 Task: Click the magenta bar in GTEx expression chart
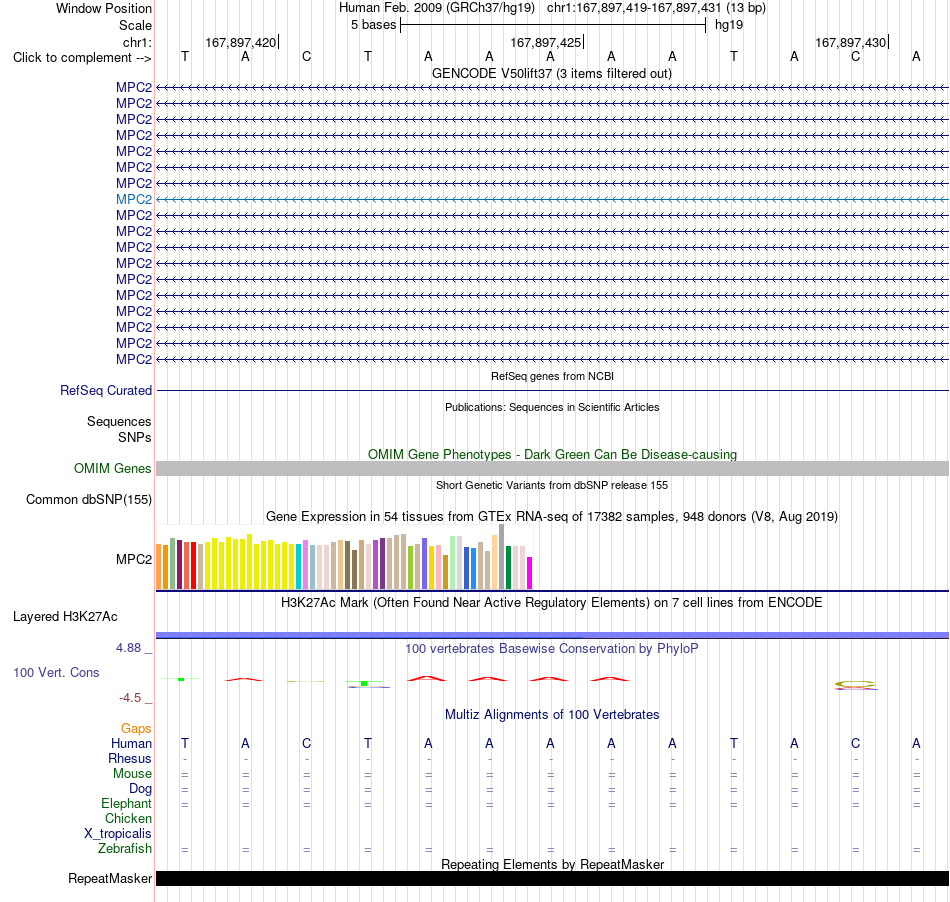[x=530, y=573]
